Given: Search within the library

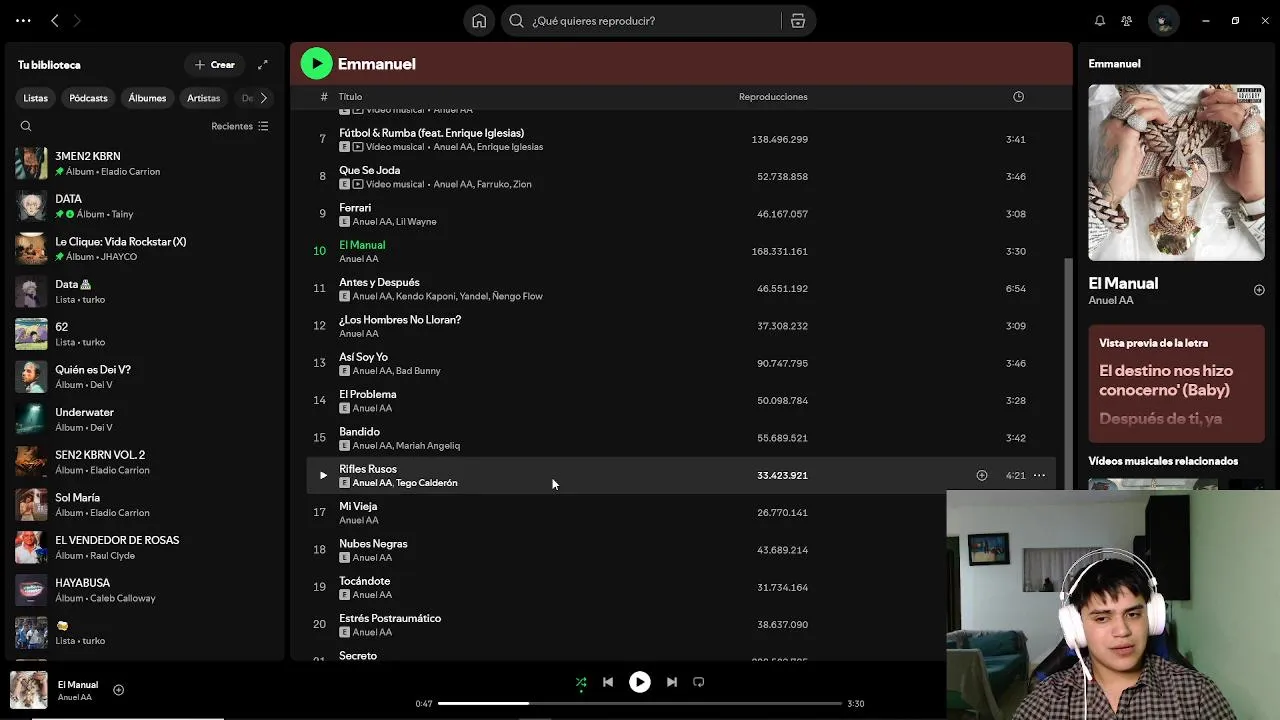Looking at the screenshot, I should coord(26,126).
